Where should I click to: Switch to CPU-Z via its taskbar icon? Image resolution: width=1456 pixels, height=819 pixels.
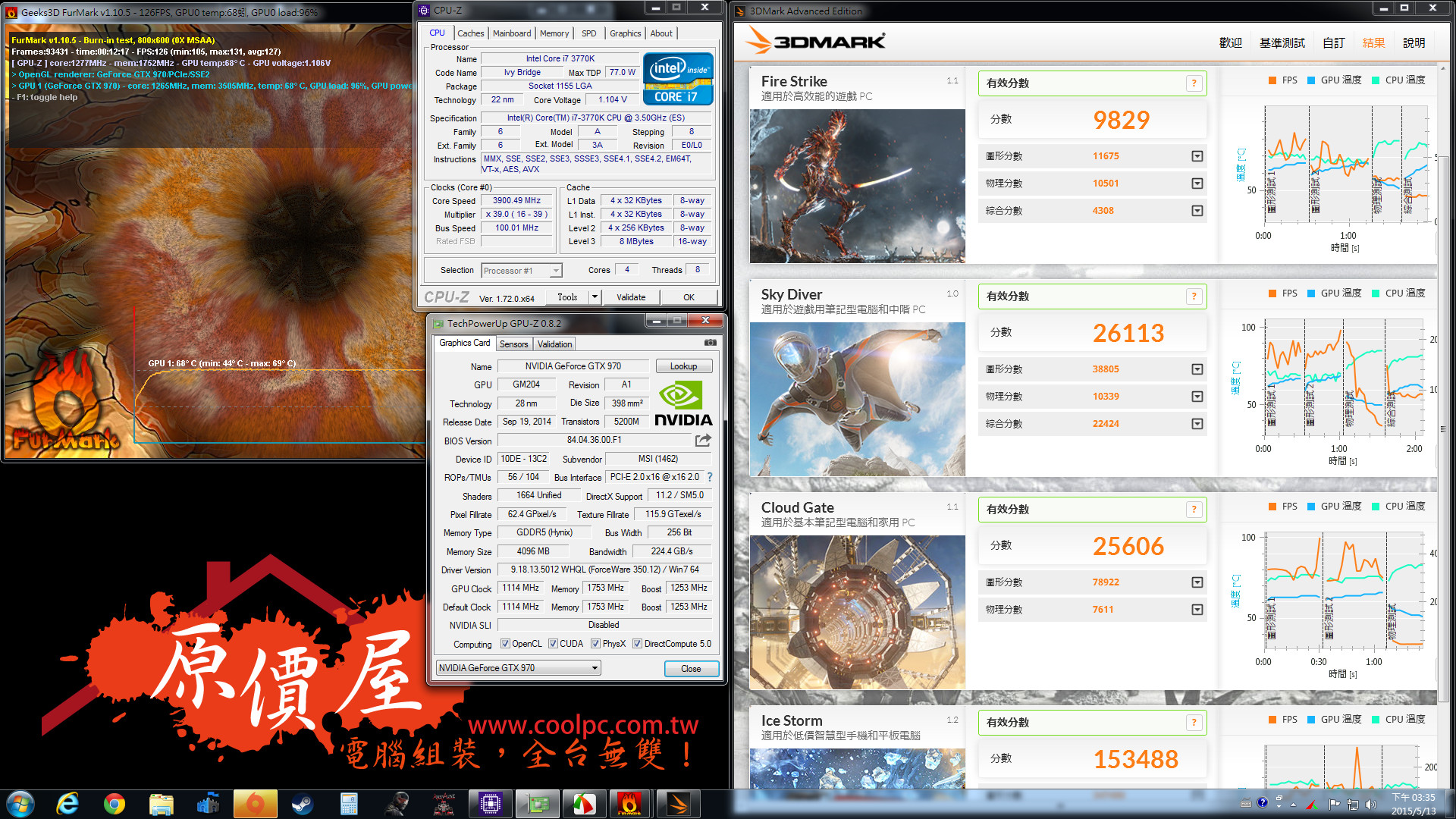click(x=491, y=804)
